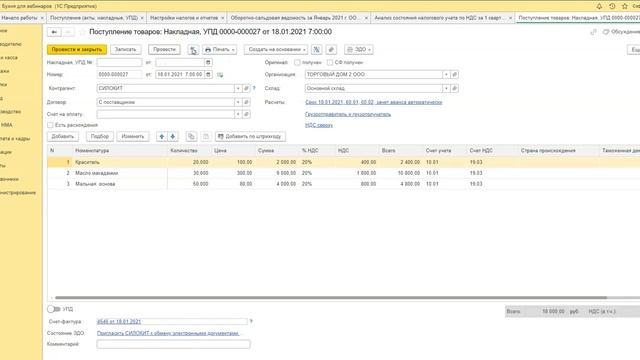This screenshot has width=640, height=360.
Task: Open the Печать dropdown menu
Action: pyautogui.click(x=220, y=50)
